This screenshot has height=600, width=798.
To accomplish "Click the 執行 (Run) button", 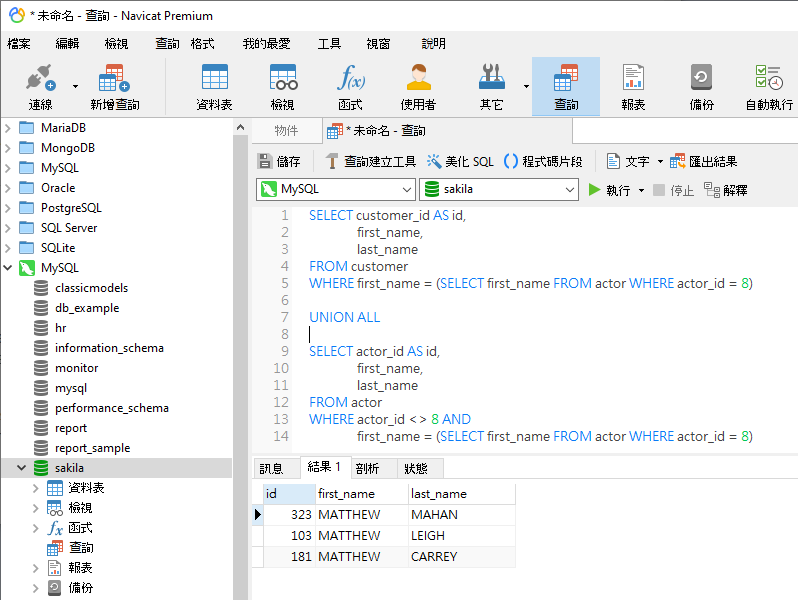I will click(x=609, y=190).
